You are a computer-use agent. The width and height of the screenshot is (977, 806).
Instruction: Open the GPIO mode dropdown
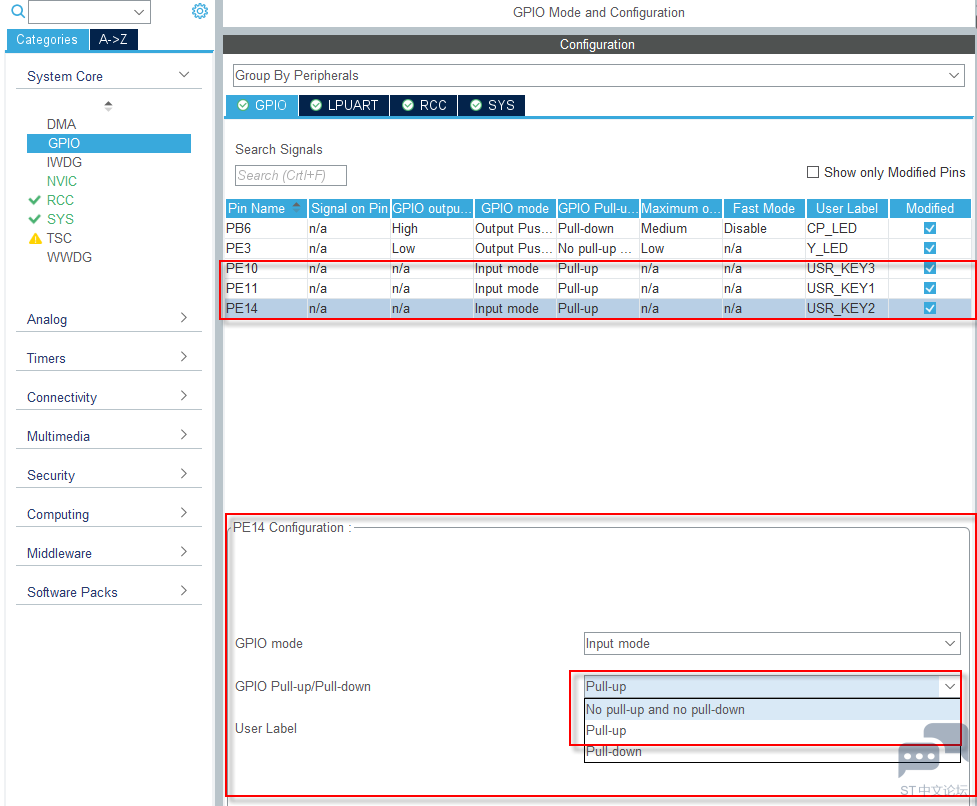(x=772, y=643)
